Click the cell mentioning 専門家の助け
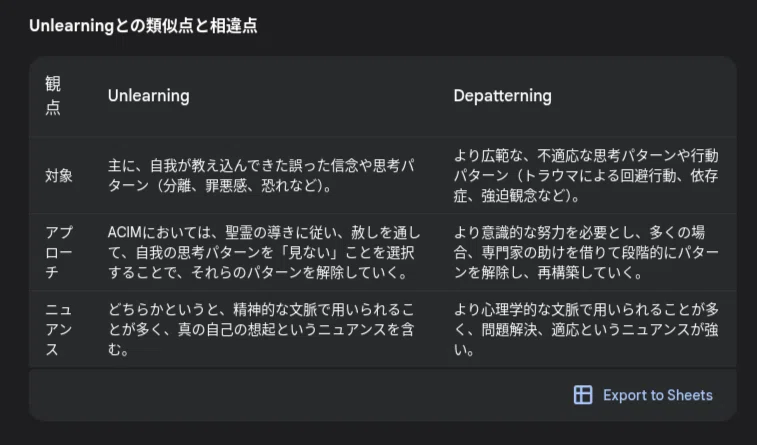Image resolution: width=757 pixels, height=445 pixels. (x=586, y=252)
